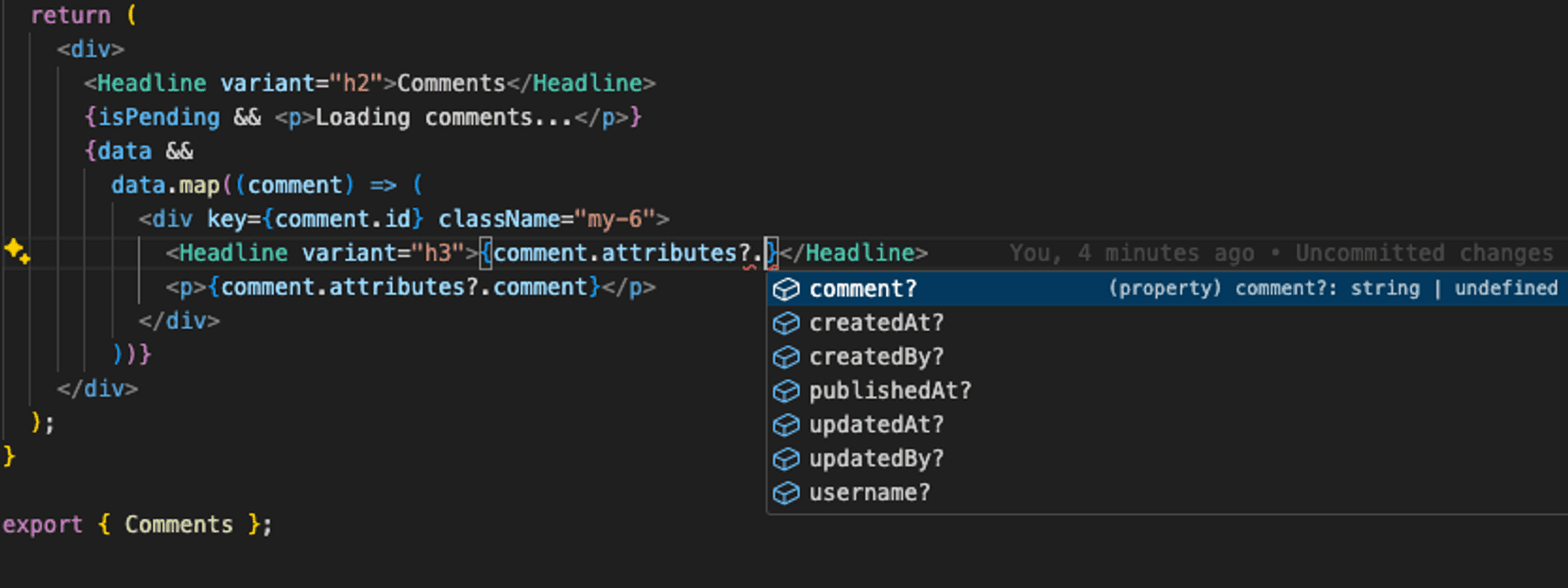This screenshot has height=588, width=1568.
Task: Select updatedBy? autocomplete entry
Action: pyautogui.click(x=1167, y=458)
